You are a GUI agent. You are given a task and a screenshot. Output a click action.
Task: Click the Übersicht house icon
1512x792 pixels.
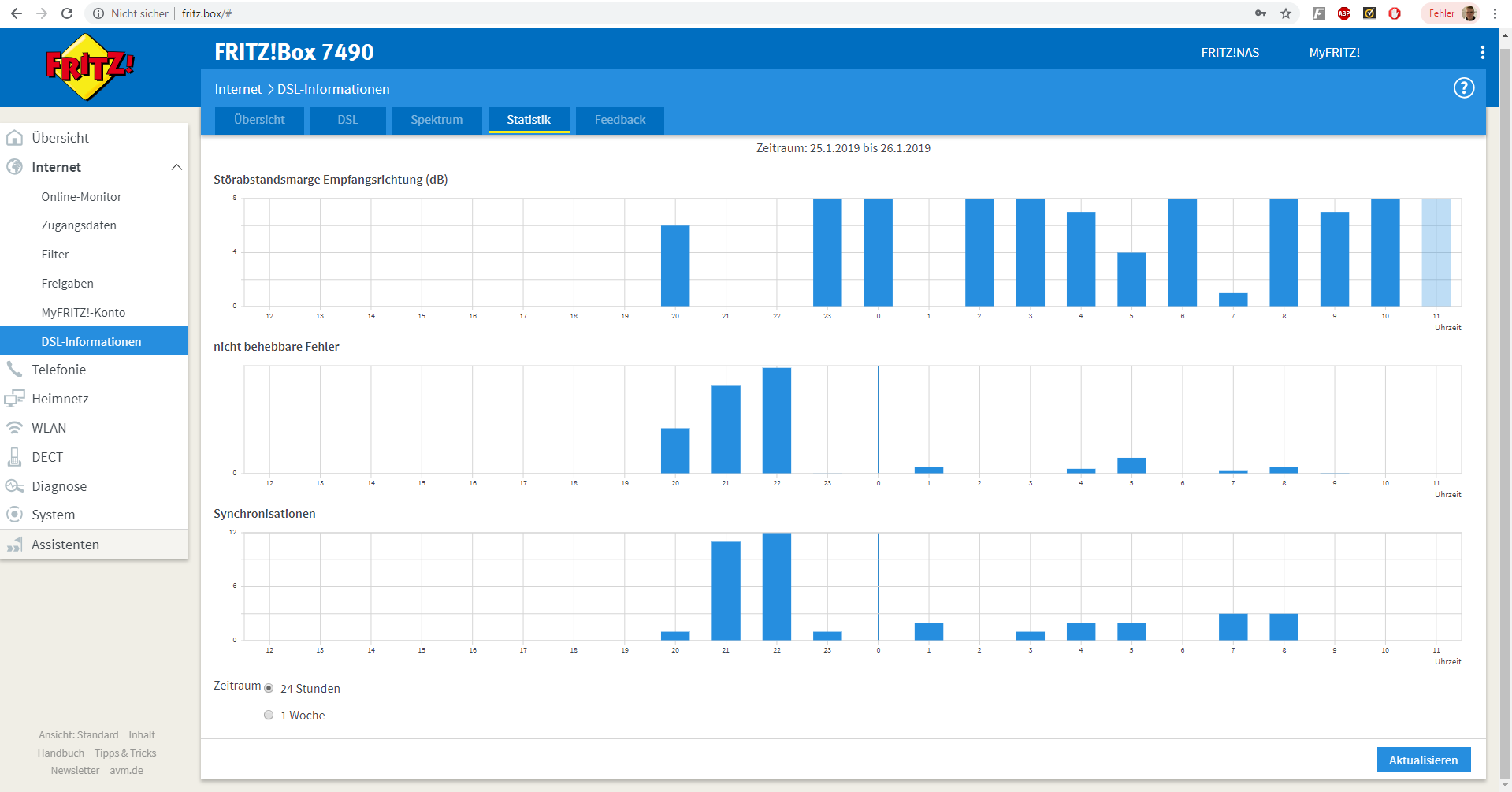click(x=14, y=138)
